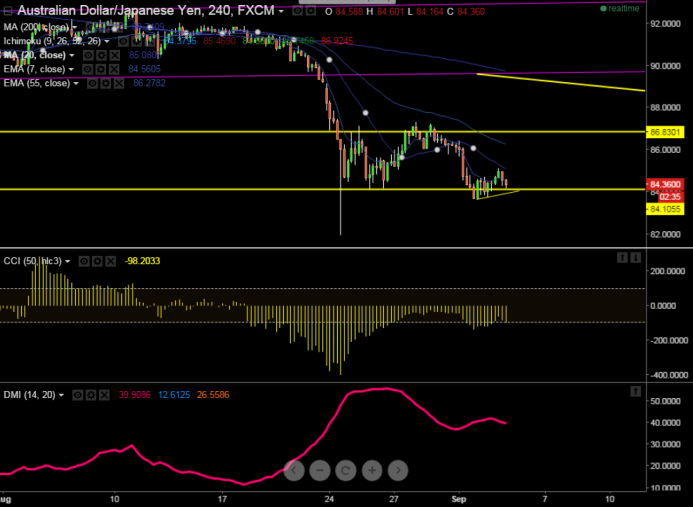This screenshot has height=507, width=693.
Task: Hide the CCI indicator with its eye icon
Action: point(84,261)
